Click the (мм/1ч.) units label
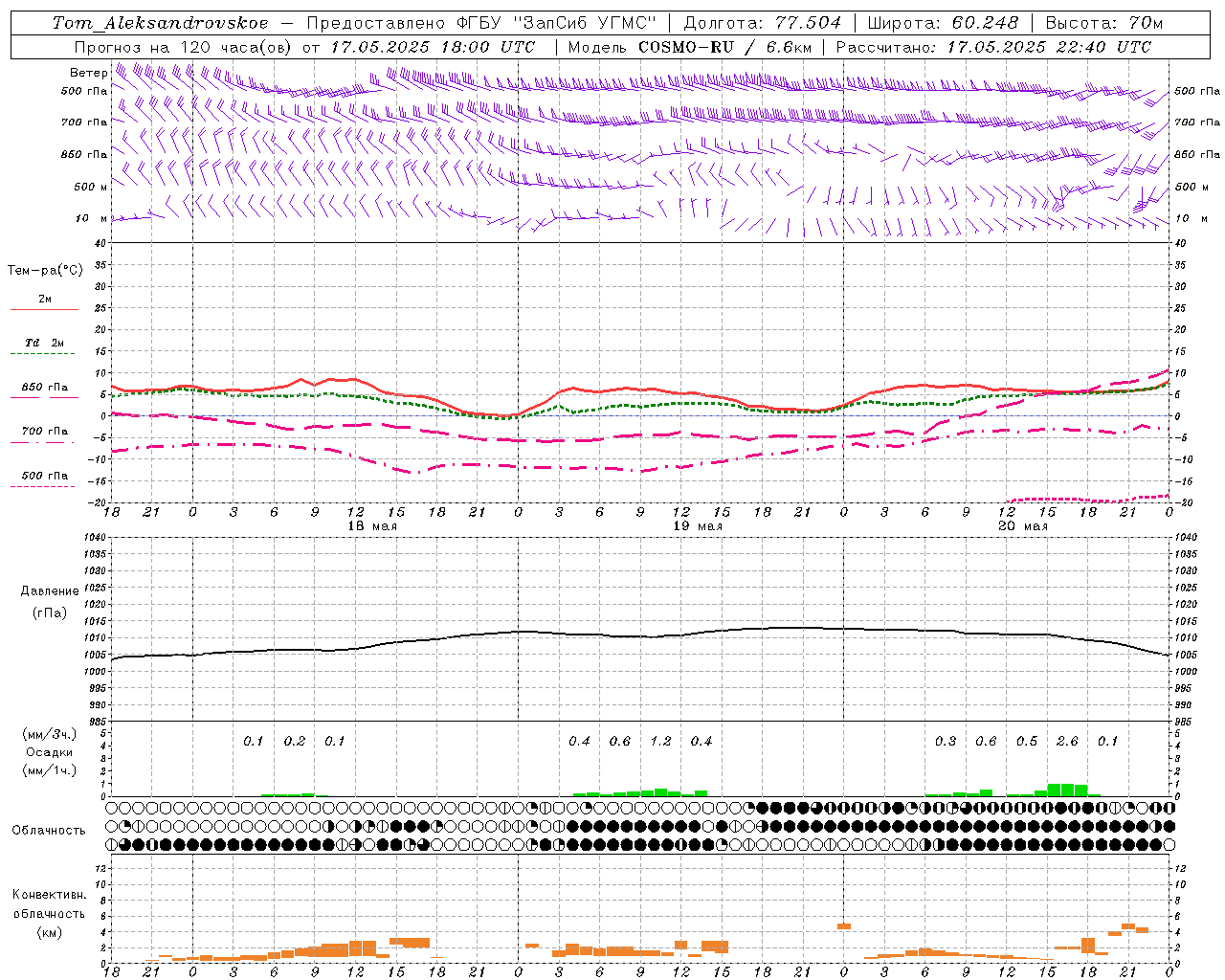1225x980 pixels. [50, 770]
